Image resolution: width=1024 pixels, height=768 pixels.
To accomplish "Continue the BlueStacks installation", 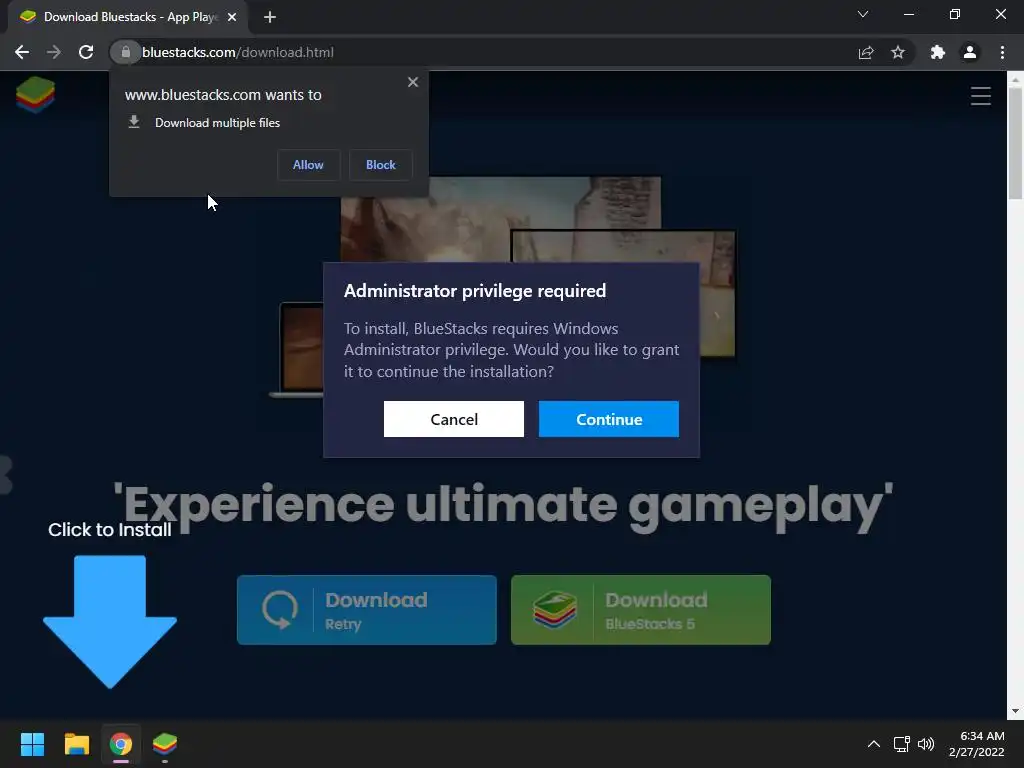I will tap(609, 419).
